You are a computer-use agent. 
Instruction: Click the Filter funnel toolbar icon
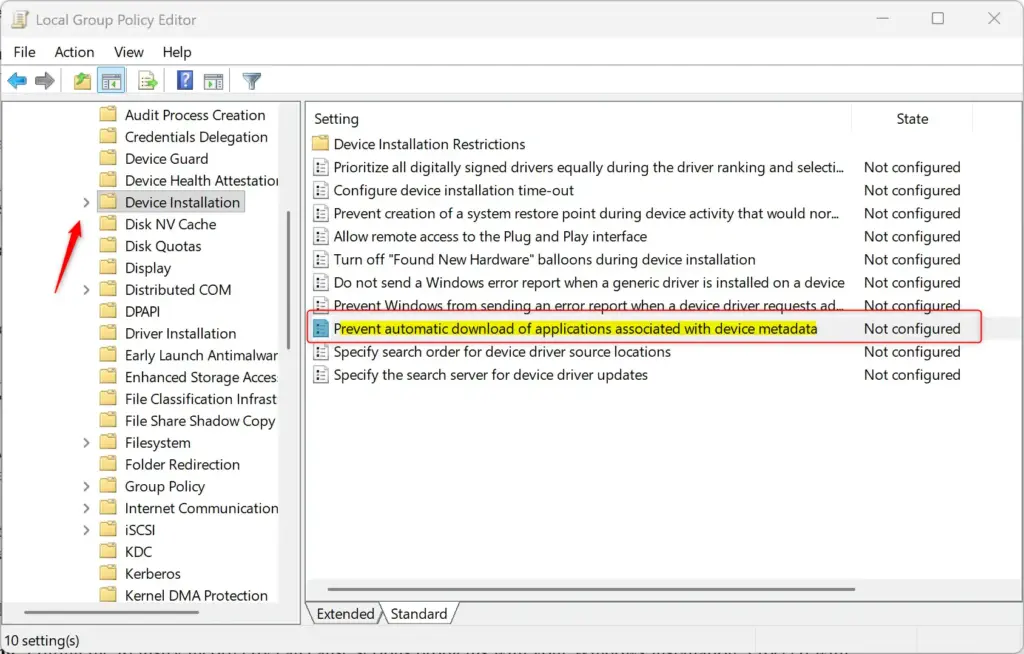pos(251,81)
